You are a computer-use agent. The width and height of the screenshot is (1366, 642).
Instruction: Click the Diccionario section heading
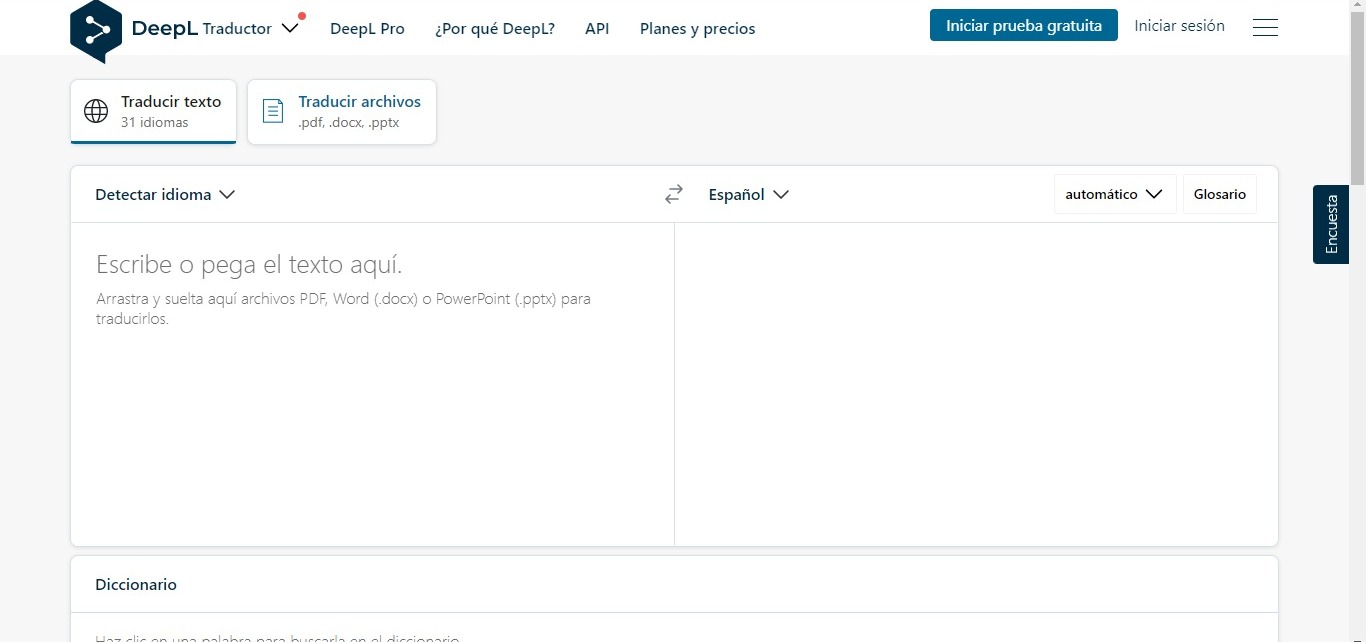pos(136,584)
